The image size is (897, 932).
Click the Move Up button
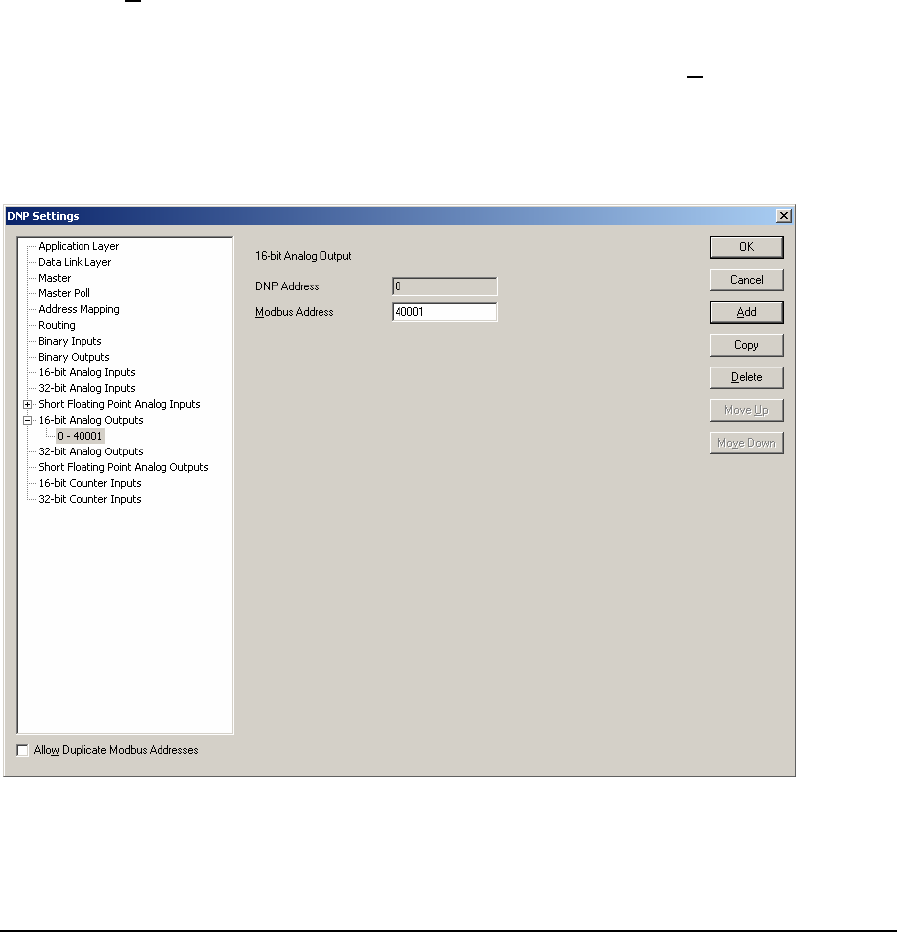point(747,410)
